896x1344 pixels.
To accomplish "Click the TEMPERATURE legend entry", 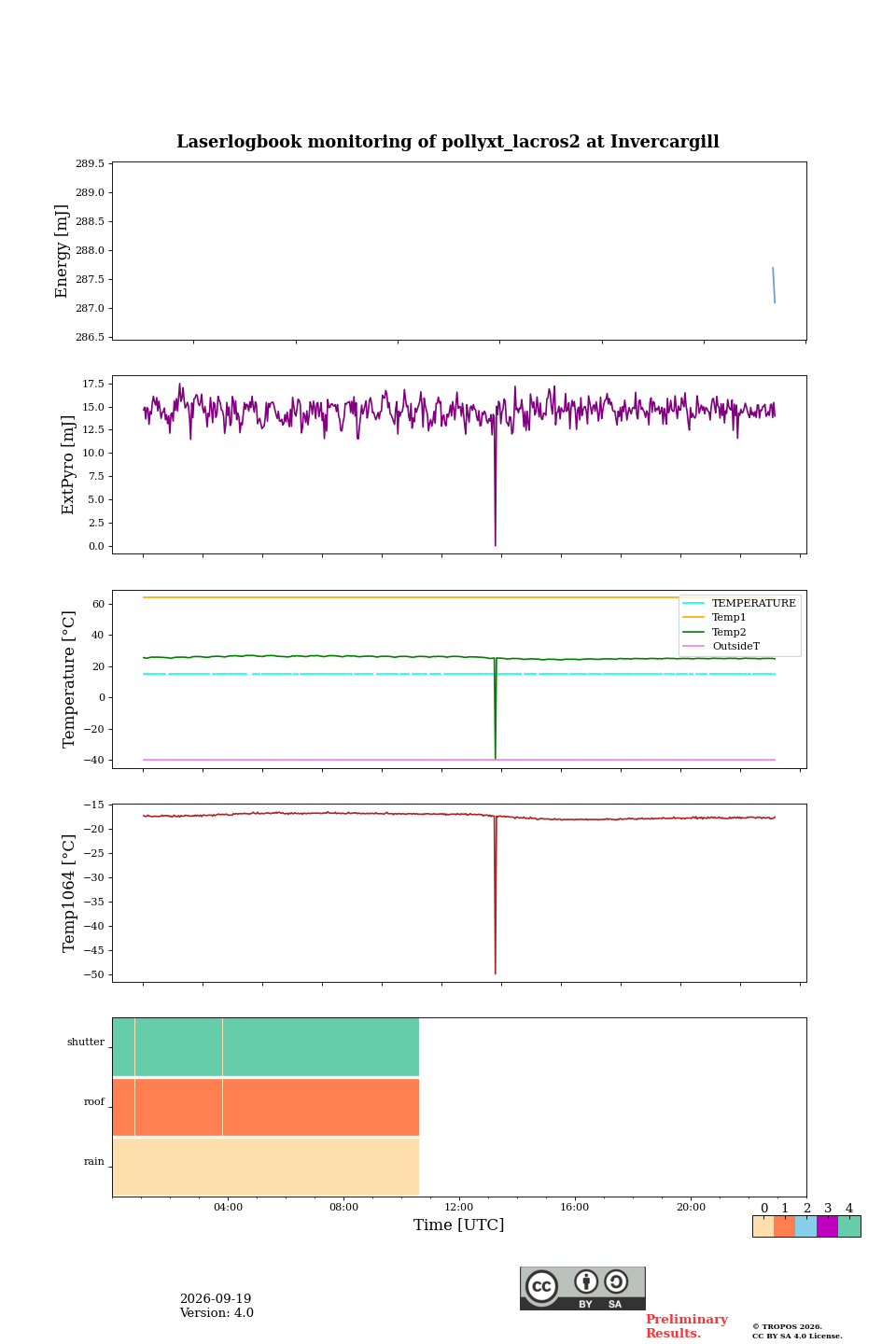I will [x=739, y=603].
